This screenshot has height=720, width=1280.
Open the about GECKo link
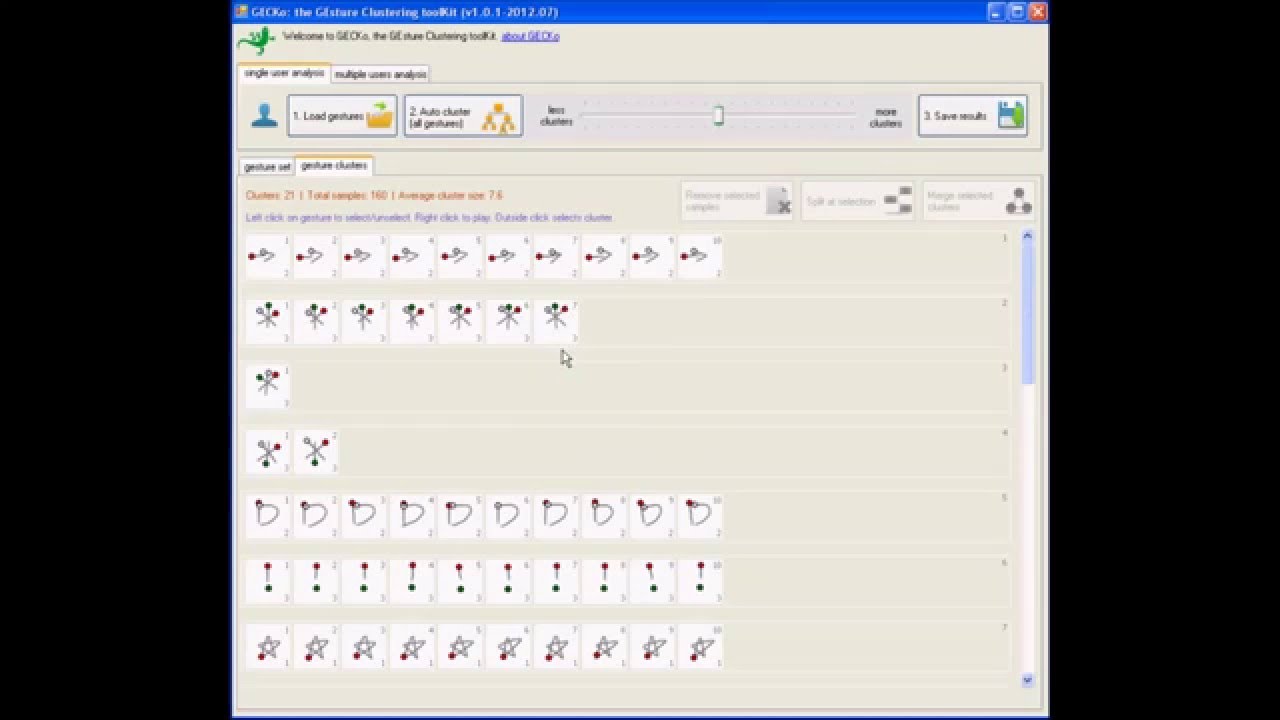(x=530, y=37)
